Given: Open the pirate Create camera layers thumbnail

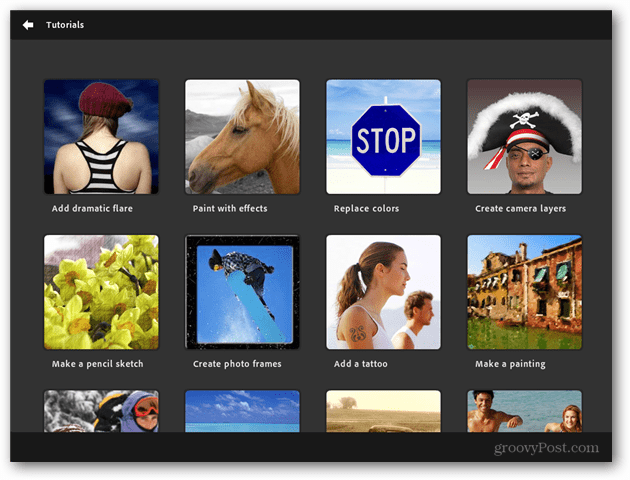Looking at the screenshot, I should [524, 137].
